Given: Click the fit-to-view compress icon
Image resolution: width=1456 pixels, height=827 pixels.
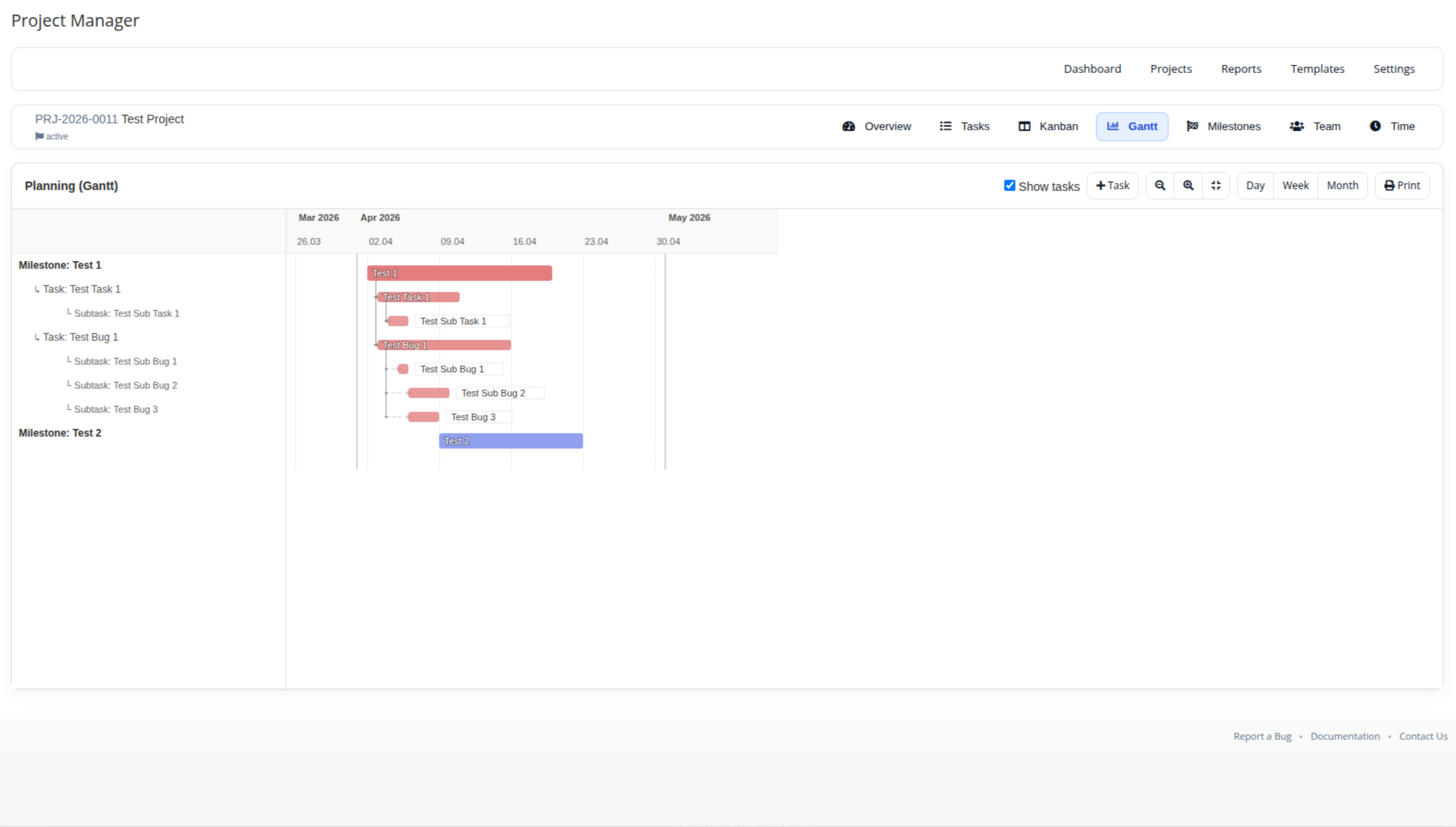Looking at the screenshot, I should point(1216,185).
